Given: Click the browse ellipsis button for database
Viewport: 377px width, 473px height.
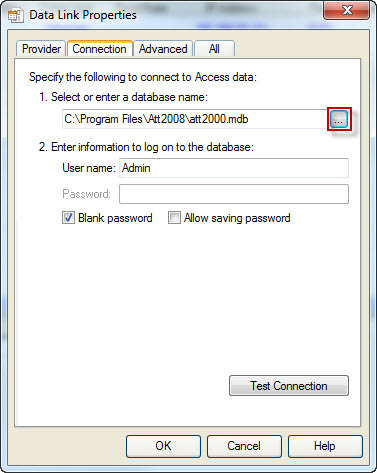Looking at the screenshot, I should (339, 119).
